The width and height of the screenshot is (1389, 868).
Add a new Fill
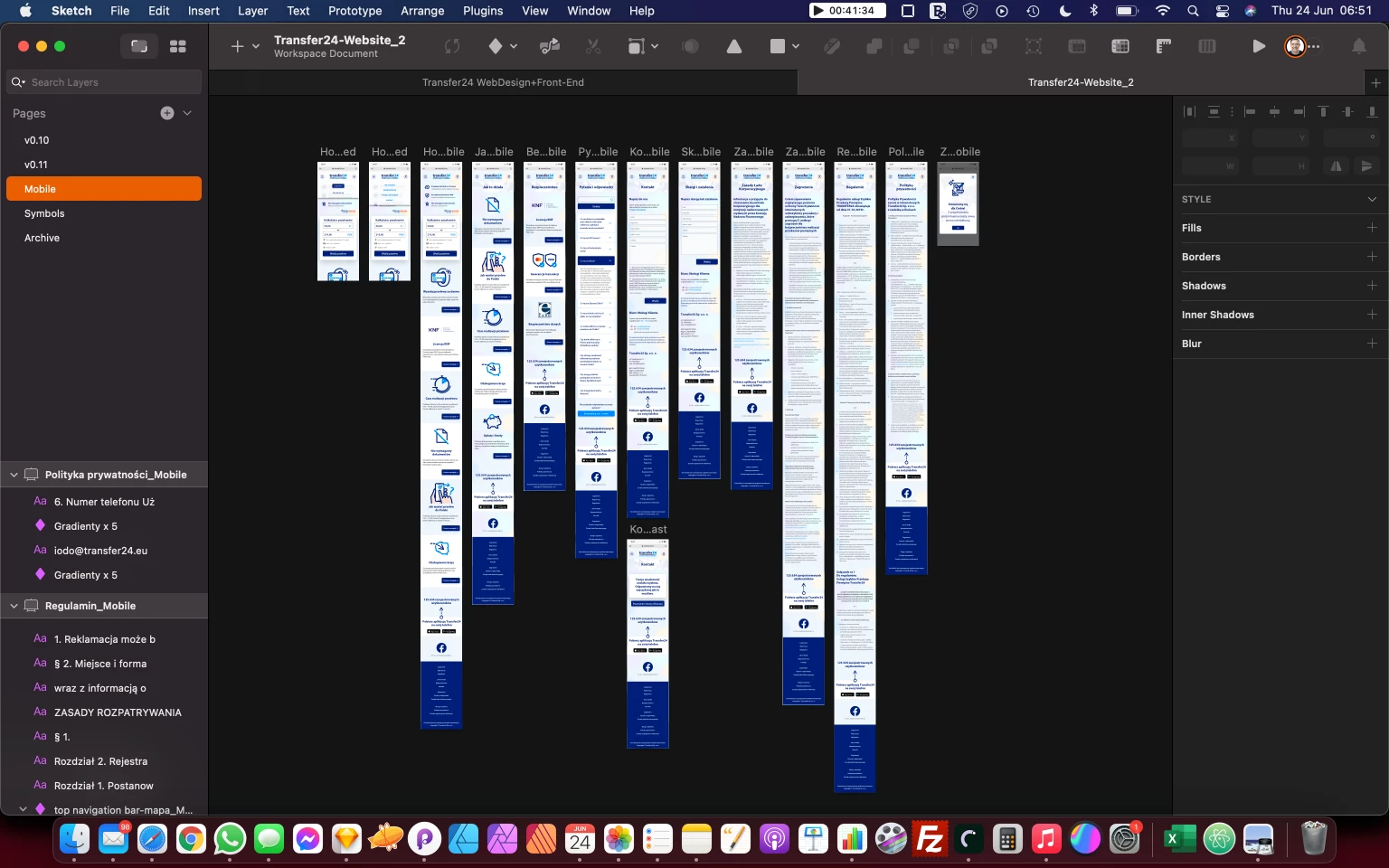[1371, 228]
